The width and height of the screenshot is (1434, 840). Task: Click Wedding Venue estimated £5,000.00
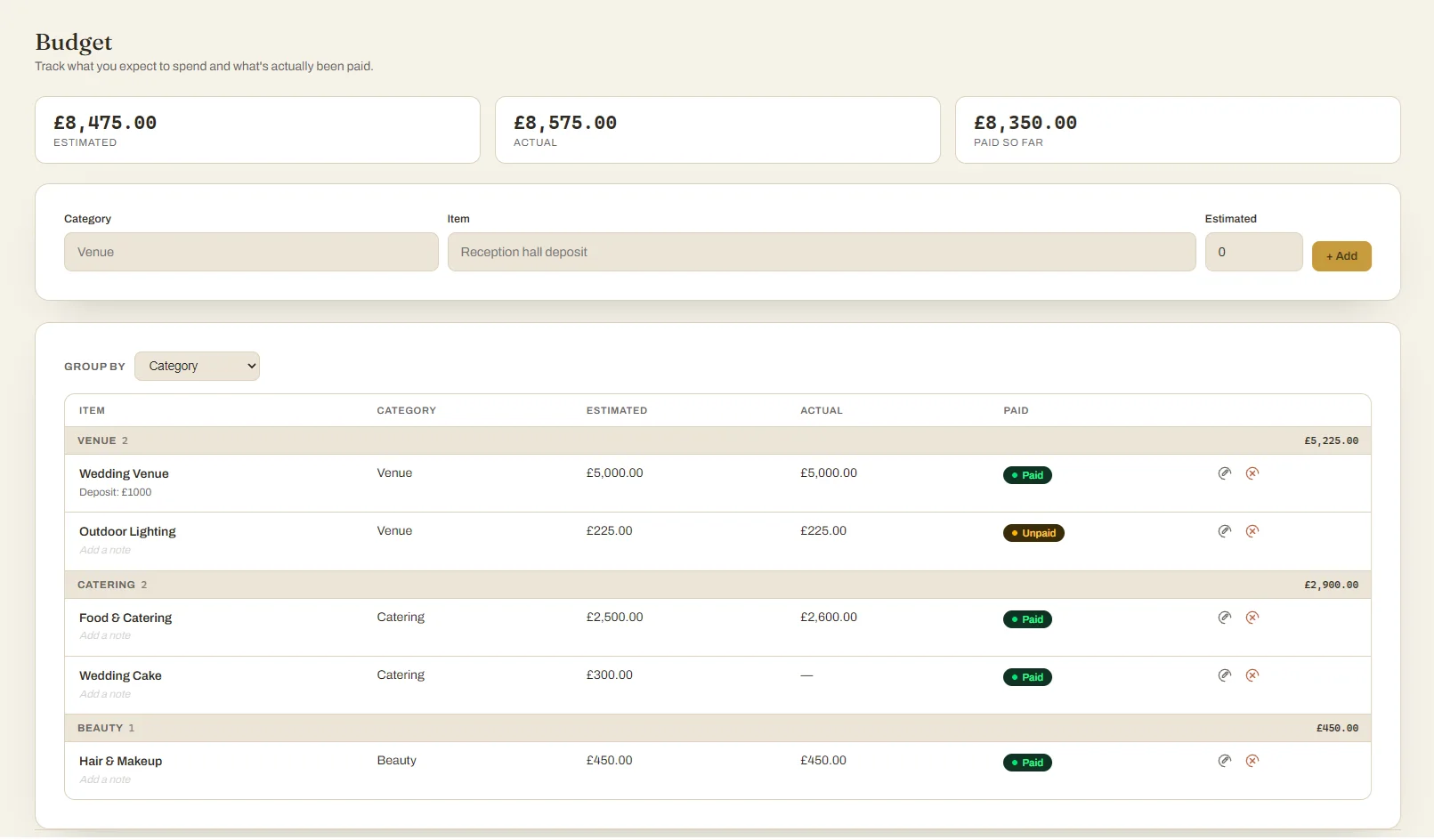pyautogui.click(x=615, y=472)
